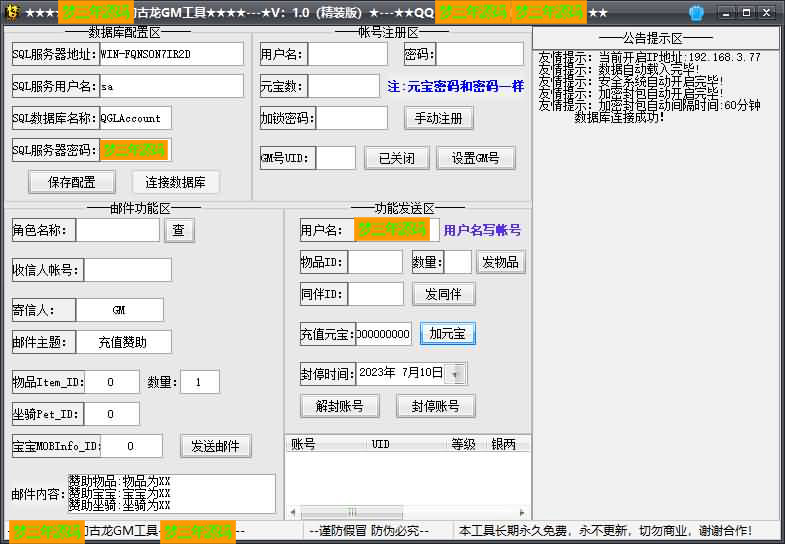Click the app icon in the title bar
The width and height of the screenshot is (785, 544).
point(11,12)
